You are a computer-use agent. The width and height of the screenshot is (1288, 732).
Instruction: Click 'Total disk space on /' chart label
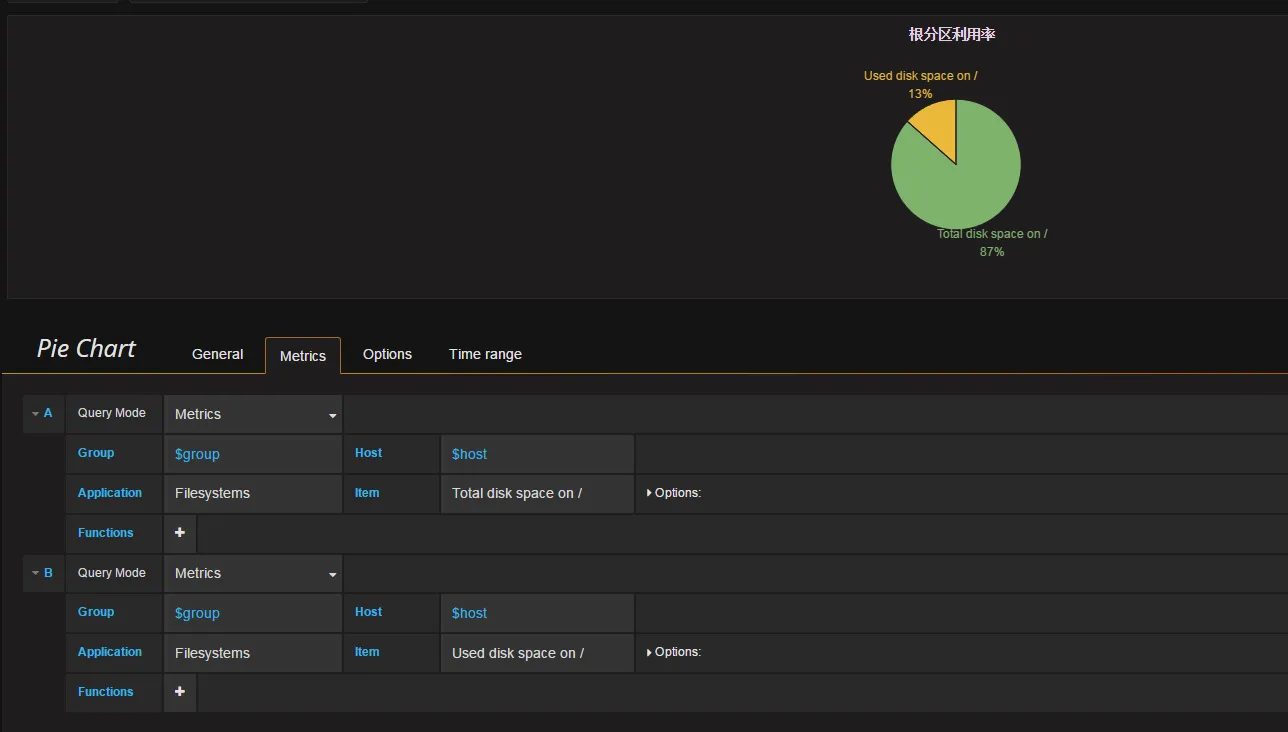(992, 234)
